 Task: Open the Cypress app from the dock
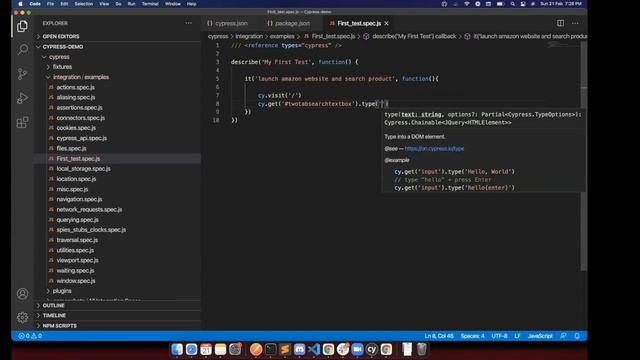[372, 349]
